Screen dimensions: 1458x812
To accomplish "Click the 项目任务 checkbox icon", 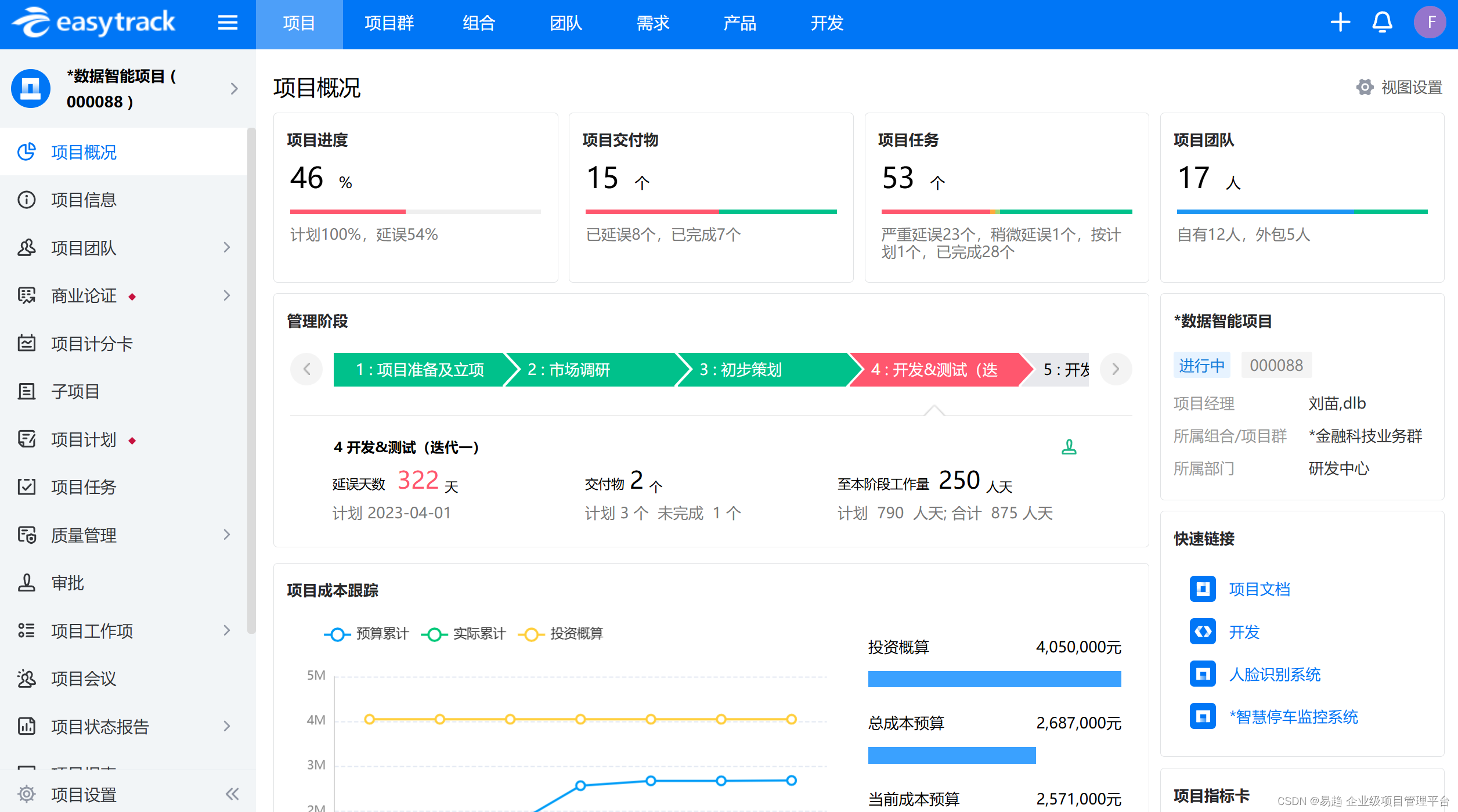I will pyautogui.click(x=26, y=486).
